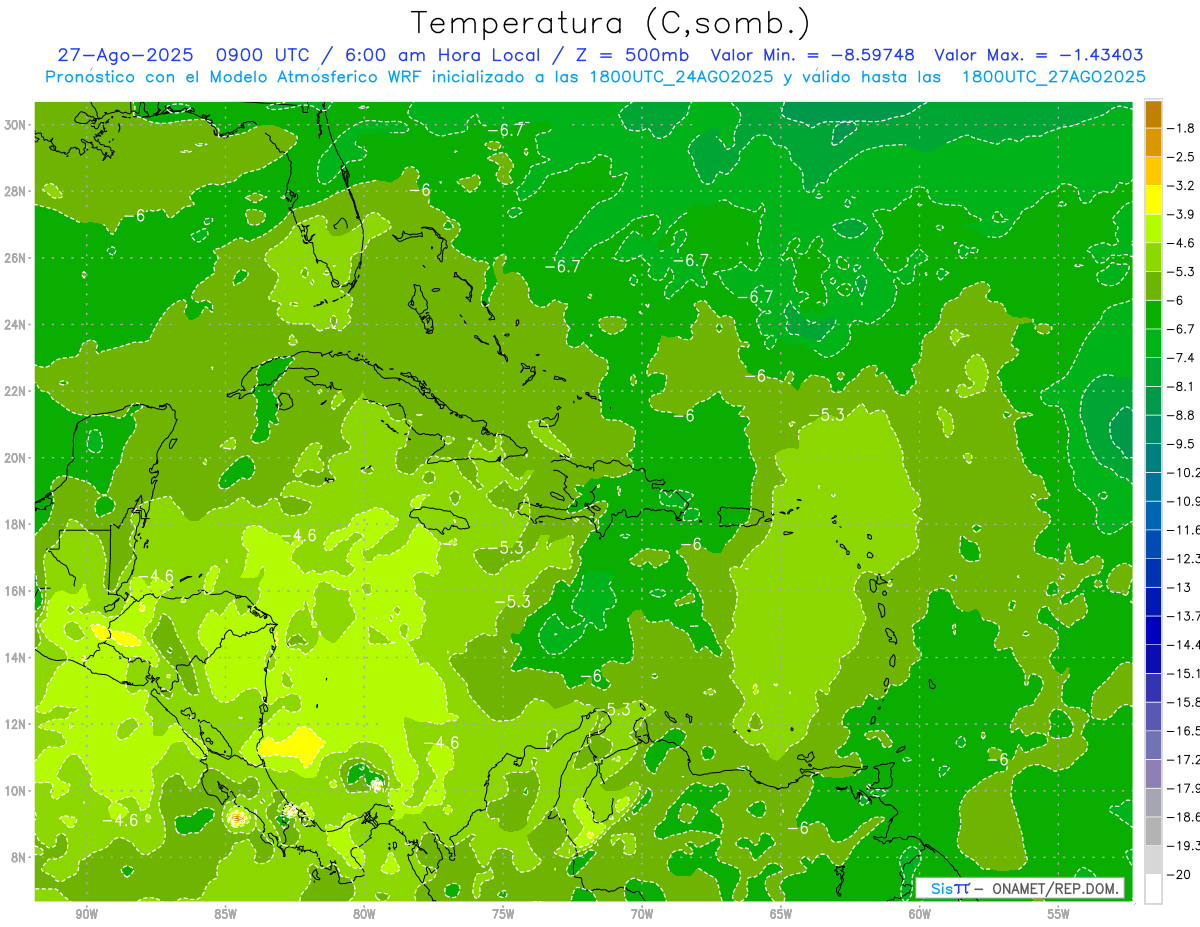Click the '-2.5' colorbar label

1182,157
